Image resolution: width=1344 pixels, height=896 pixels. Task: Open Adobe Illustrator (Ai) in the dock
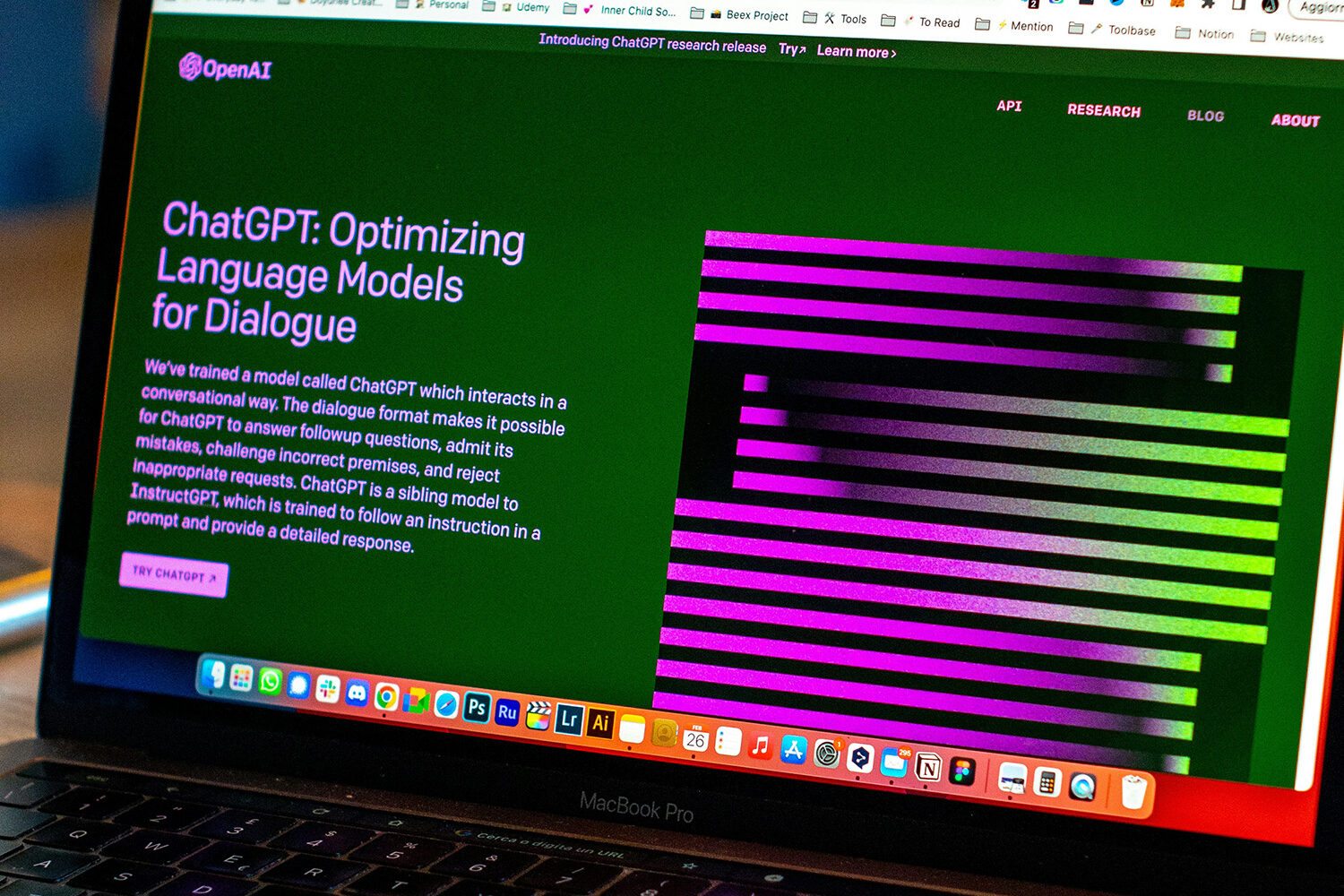pos(600,723)
